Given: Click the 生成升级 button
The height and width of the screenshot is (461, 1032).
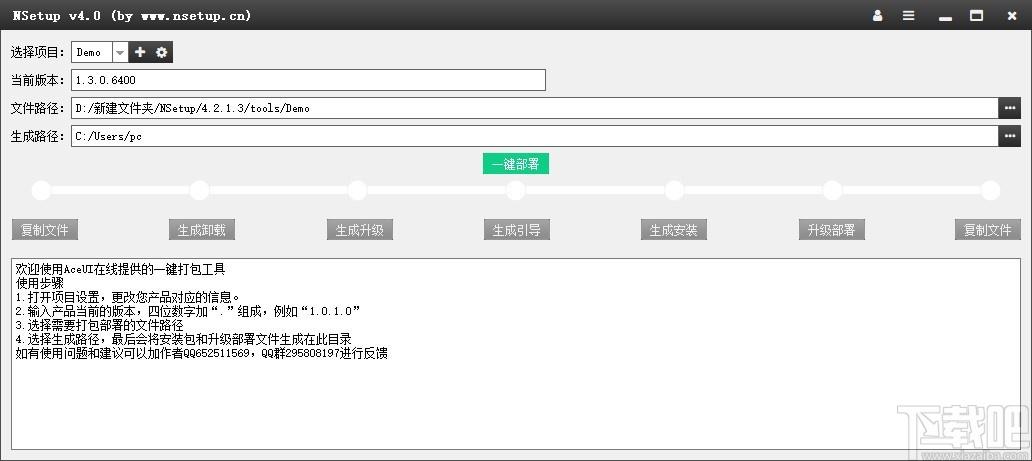Looking at the screenshot, I should coord(359,230).
